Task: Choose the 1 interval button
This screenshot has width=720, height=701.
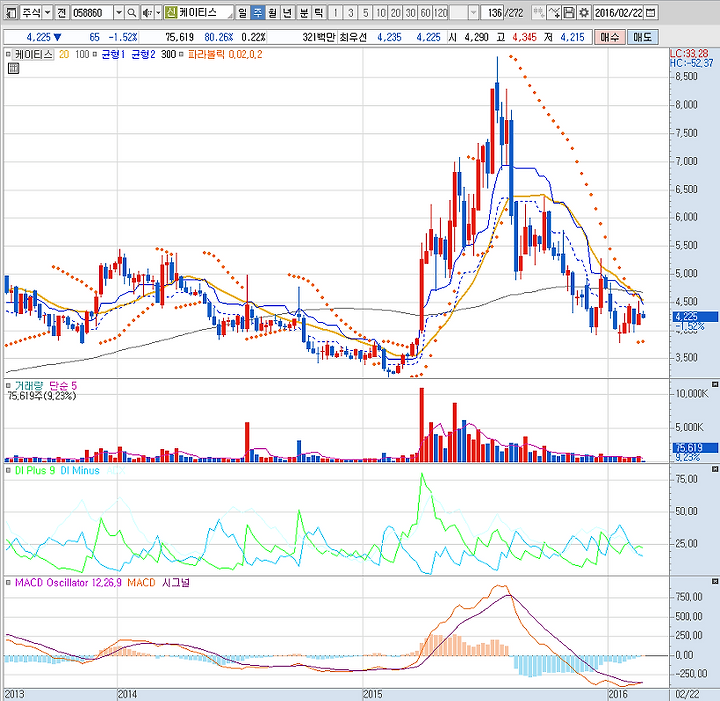Action: coord(336,12)
